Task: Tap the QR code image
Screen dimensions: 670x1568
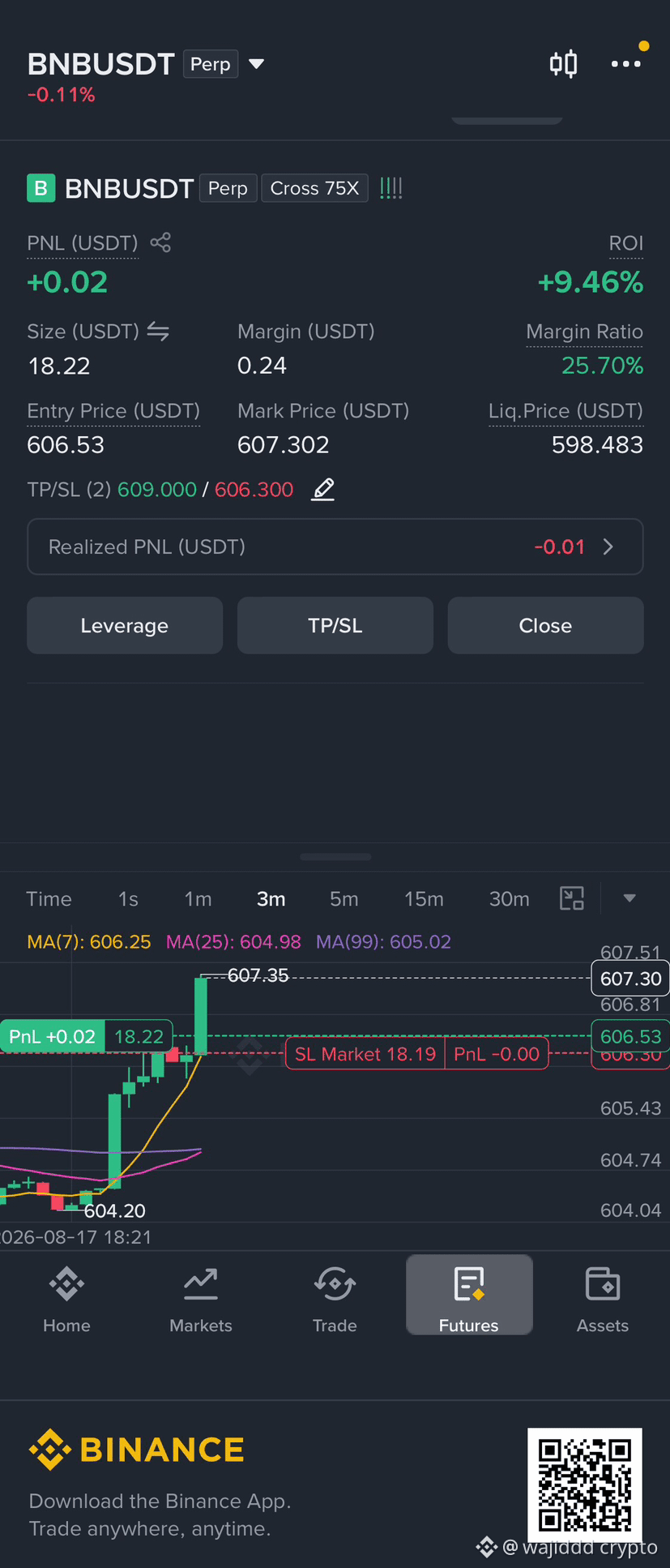Action: (585, 1485)
